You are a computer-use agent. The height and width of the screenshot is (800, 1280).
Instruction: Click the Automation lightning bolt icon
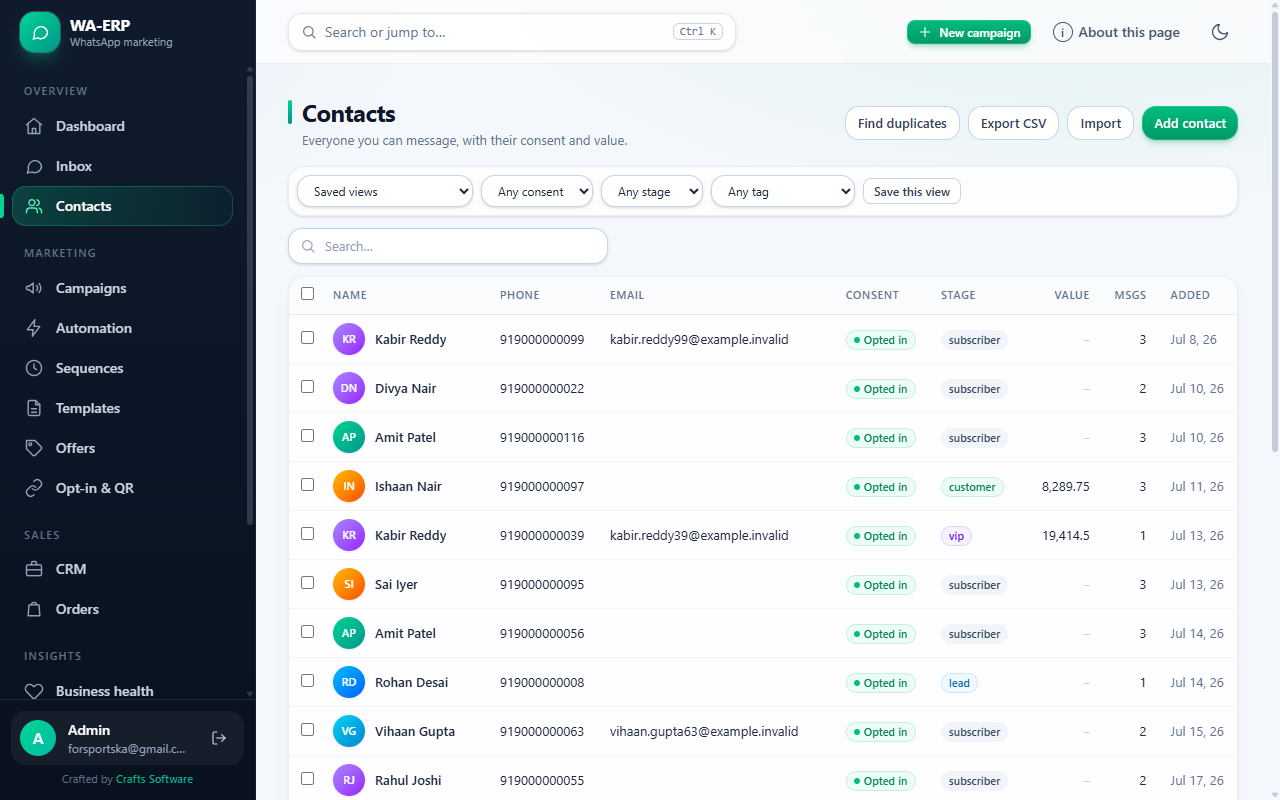pos(34,328)
